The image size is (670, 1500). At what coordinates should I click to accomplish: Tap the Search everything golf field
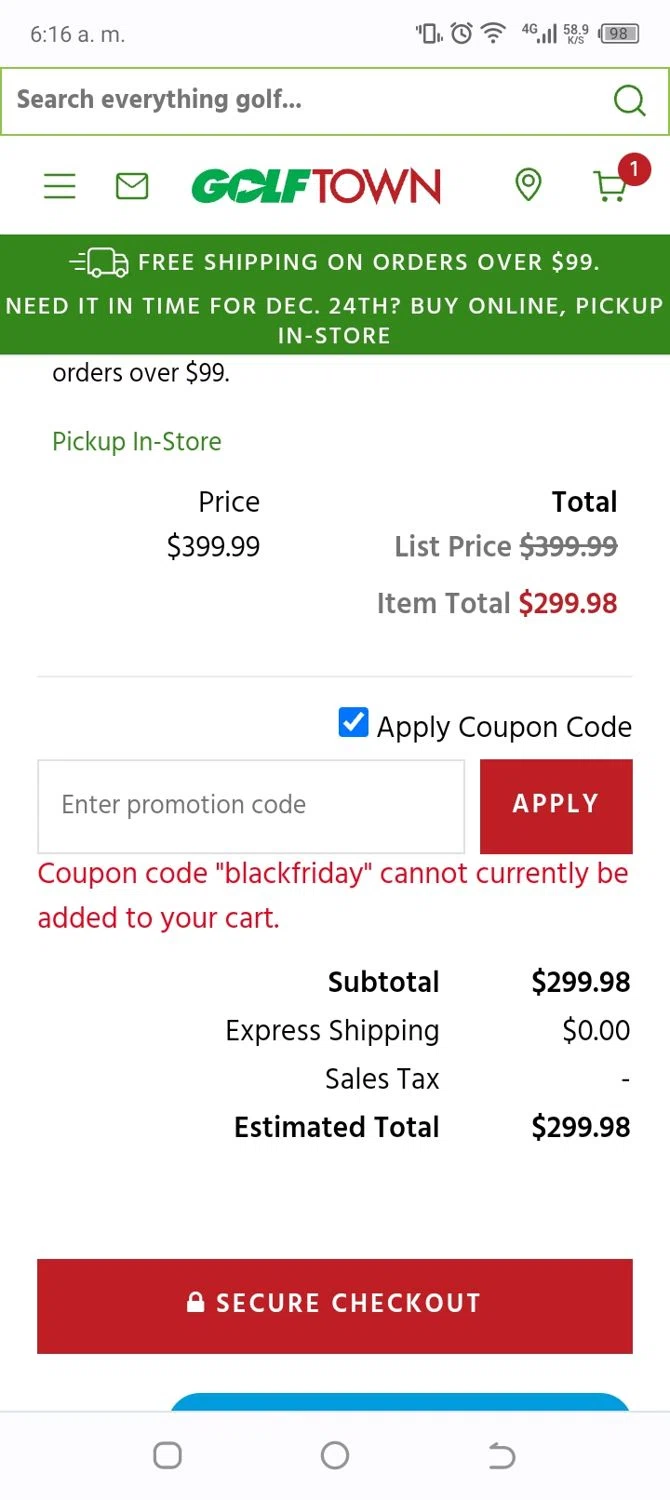(300, 100)
